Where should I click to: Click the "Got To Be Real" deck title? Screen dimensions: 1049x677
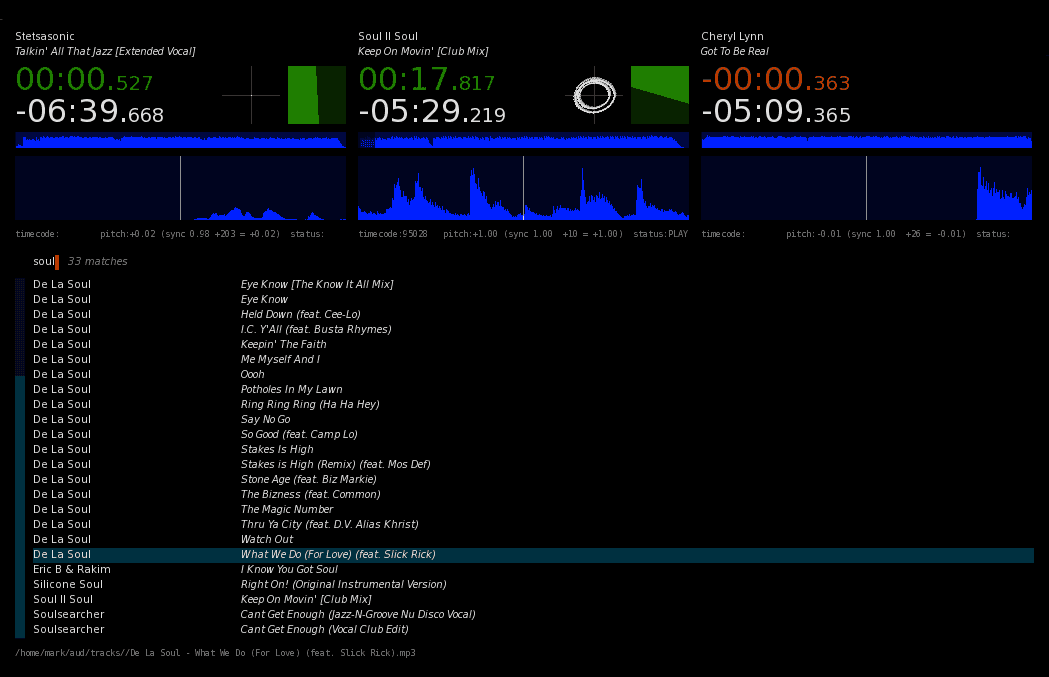(x=735, y=52)
